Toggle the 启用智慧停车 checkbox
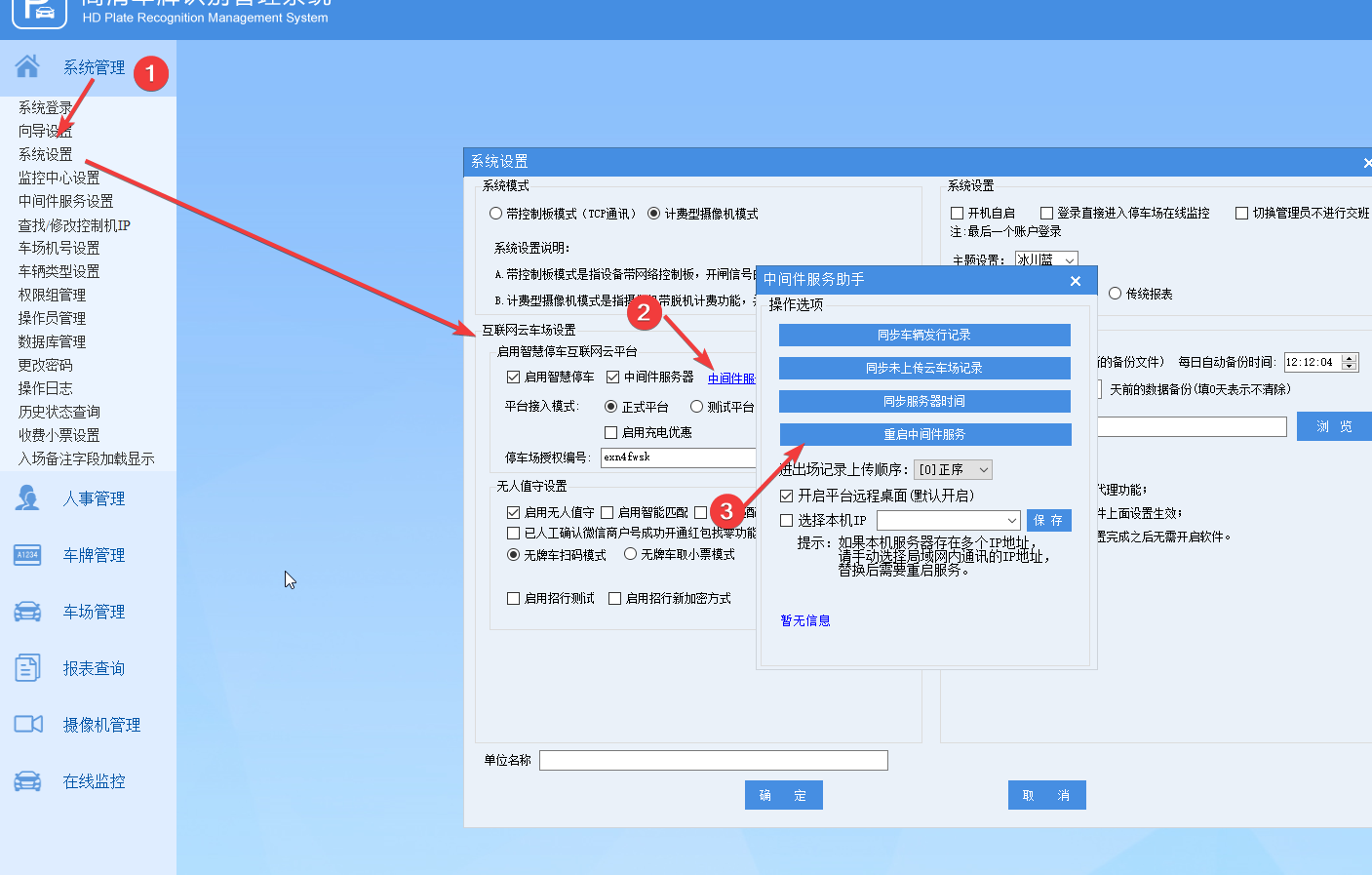The height and width of the screenshot is (875, 1372). 513,377
